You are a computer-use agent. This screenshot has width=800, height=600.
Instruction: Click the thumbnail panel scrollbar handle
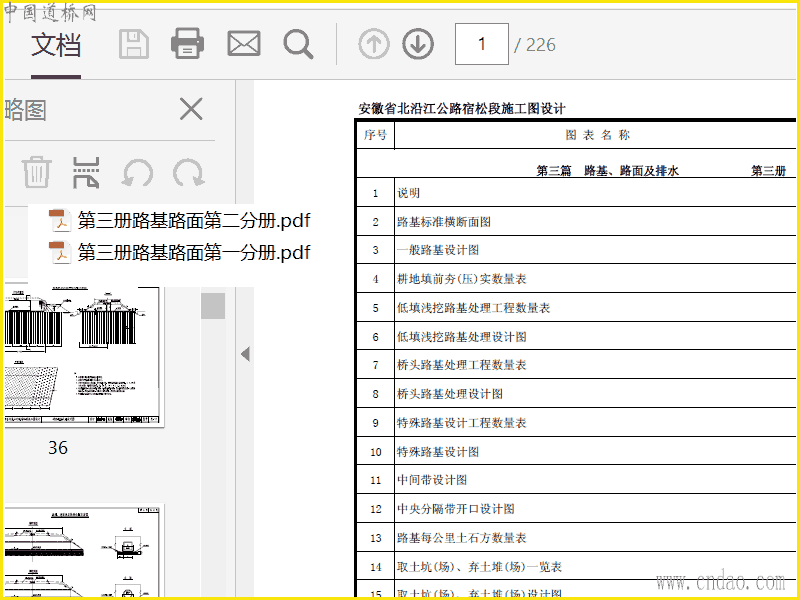coord(213,306)
